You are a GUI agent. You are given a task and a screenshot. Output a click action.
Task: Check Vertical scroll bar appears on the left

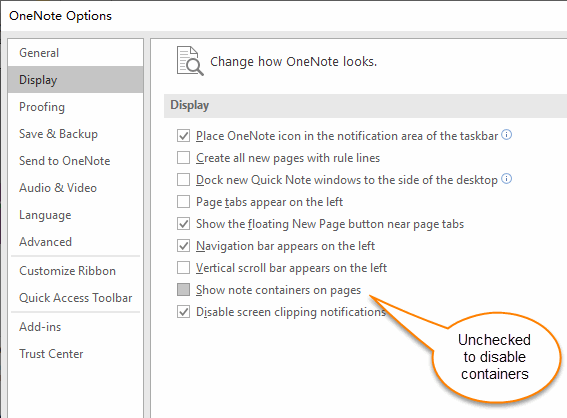tap(183, 268)
